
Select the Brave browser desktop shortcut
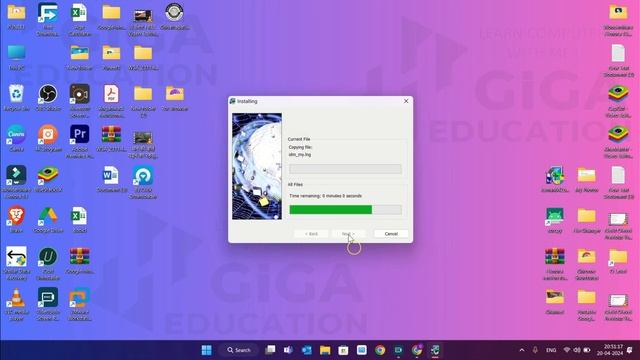(x=16, y=219)
